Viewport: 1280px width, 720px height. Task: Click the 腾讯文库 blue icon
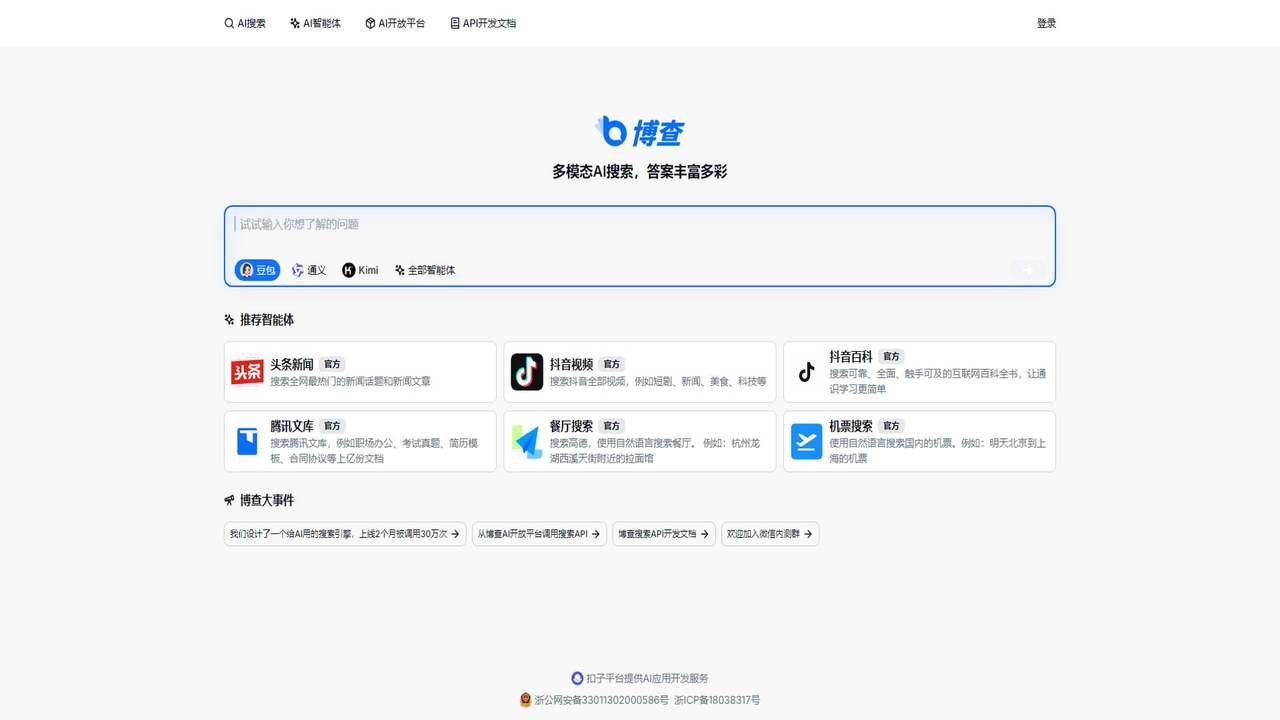coord(247,441)
